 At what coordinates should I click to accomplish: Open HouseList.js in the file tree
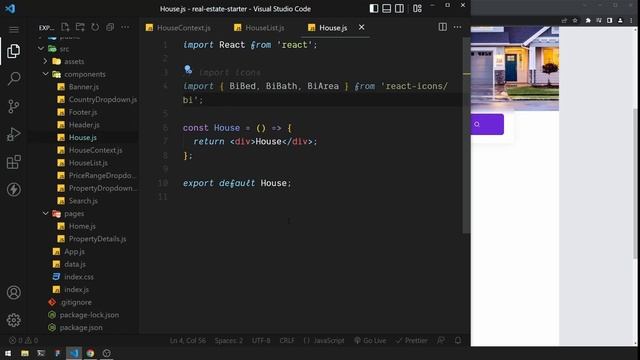click(x=88, y=163)
